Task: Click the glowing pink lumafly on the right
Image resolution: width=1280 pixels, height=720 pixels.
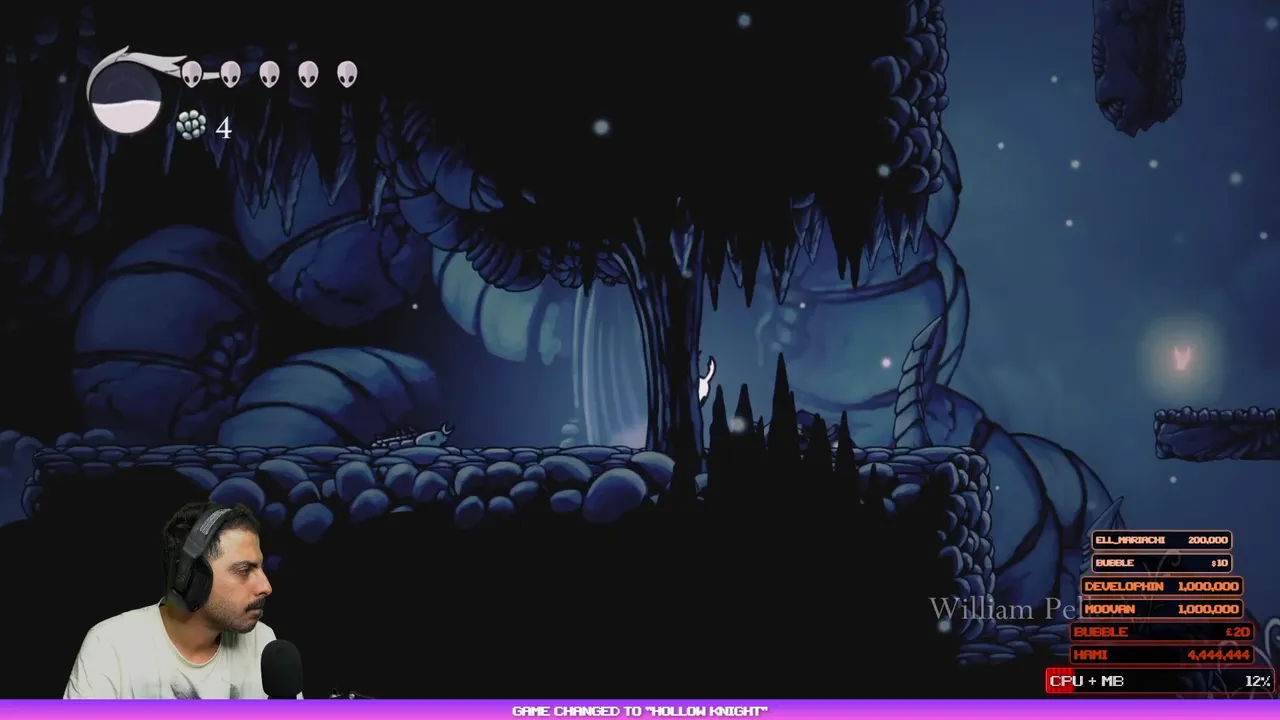Action: [1183, 357]
